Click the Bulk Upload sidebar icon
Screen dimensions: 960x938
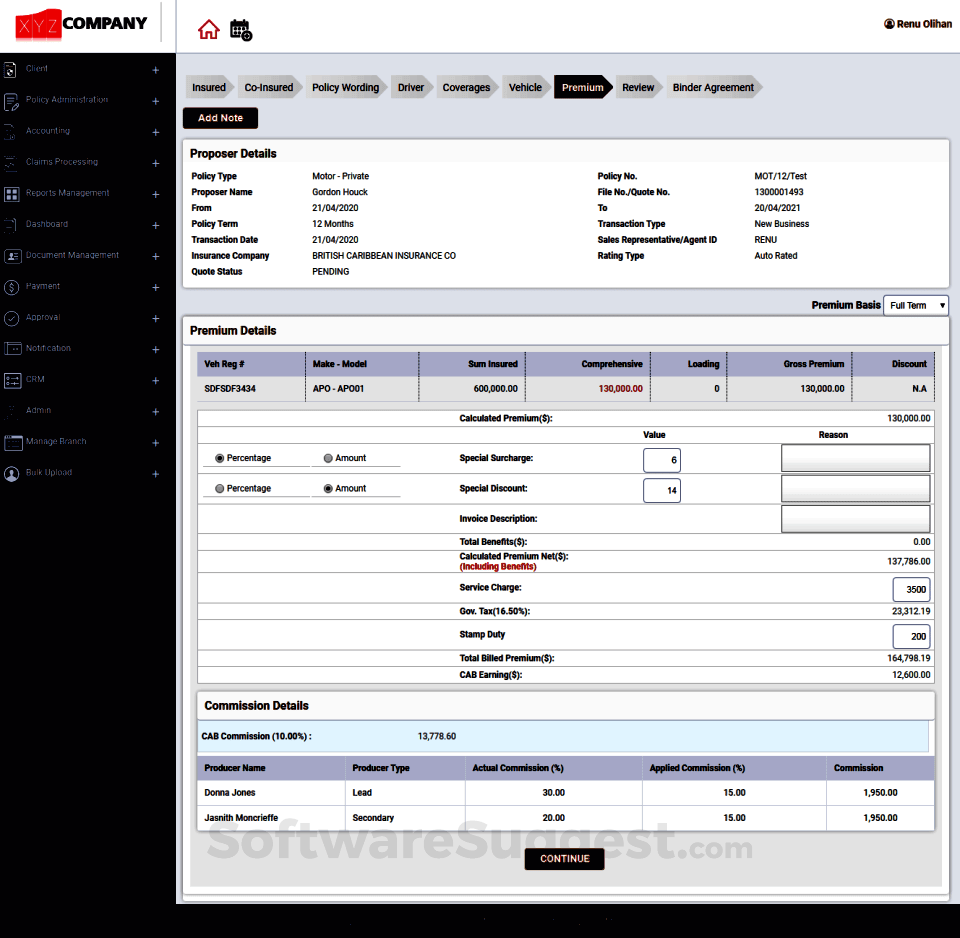coord(11,474)
